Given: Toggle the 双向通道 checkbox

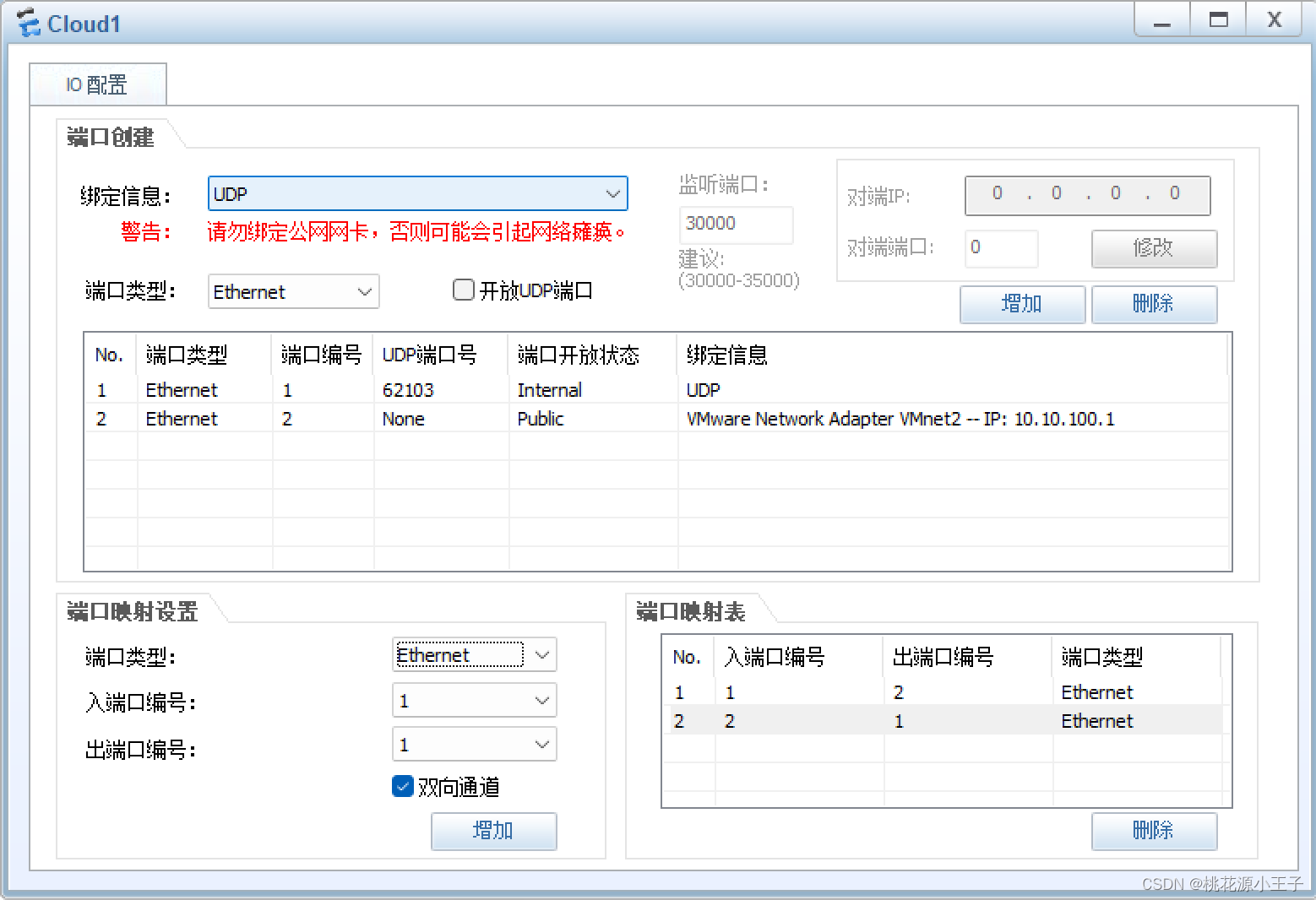Looking at the screenshot, I should click(403, 787).
